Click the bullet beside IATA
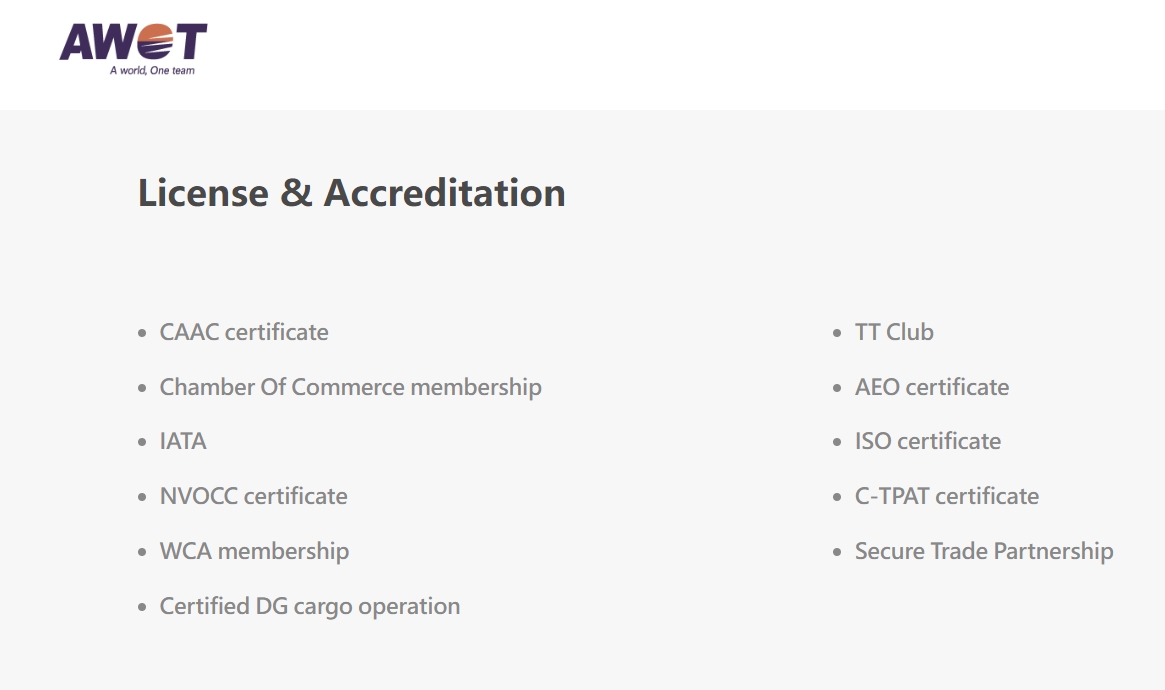Viewport: 1165px width, 690px height. (x=142, y=442)
